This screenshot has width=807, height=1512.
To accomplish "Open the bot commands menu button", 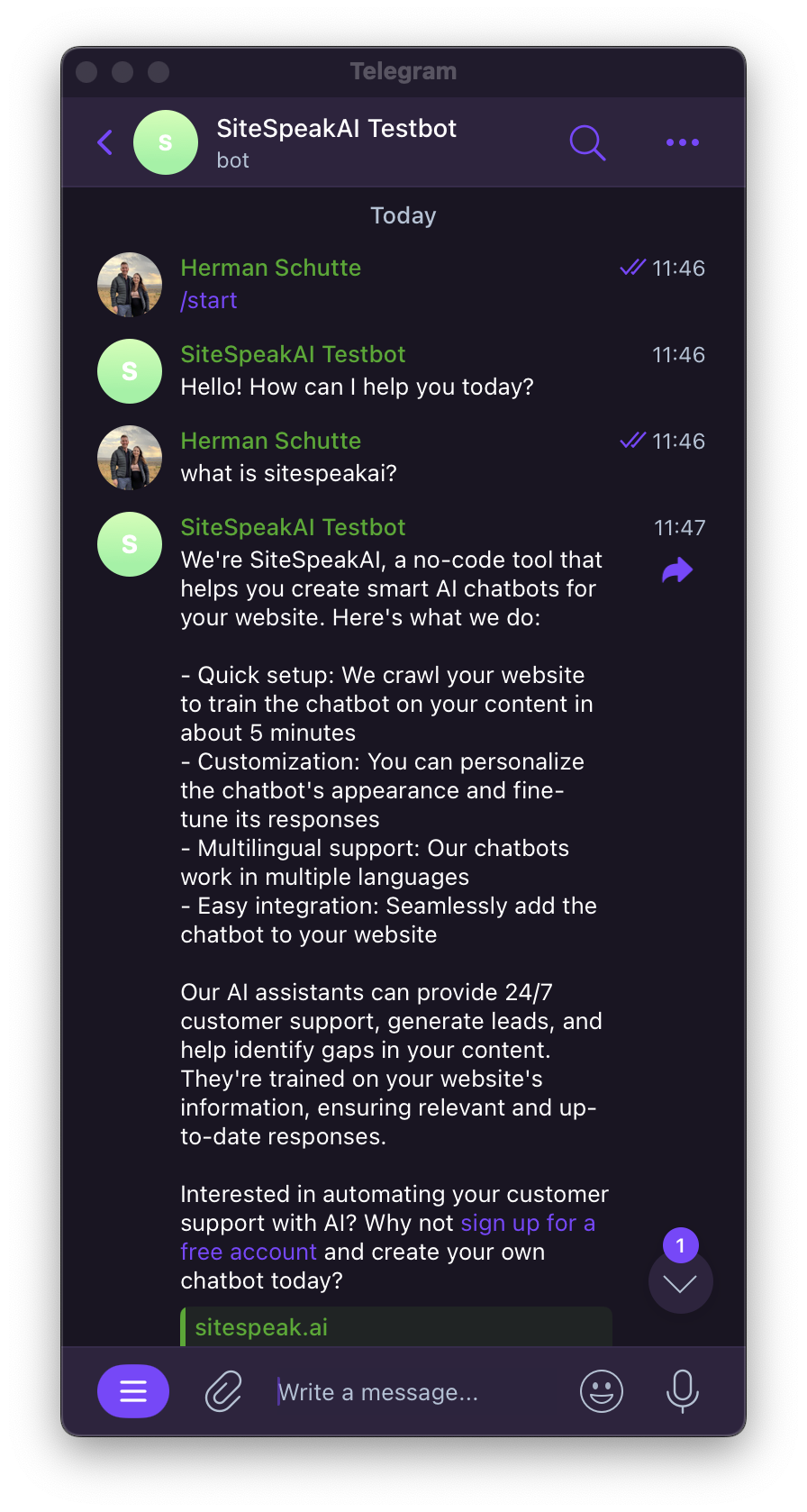I will pos(133,1392).
